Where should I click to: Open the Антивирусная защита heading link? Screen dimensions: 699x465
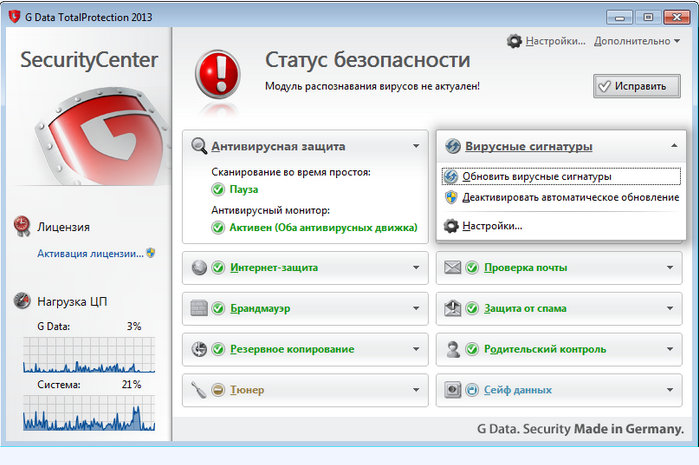click(278, 146)
